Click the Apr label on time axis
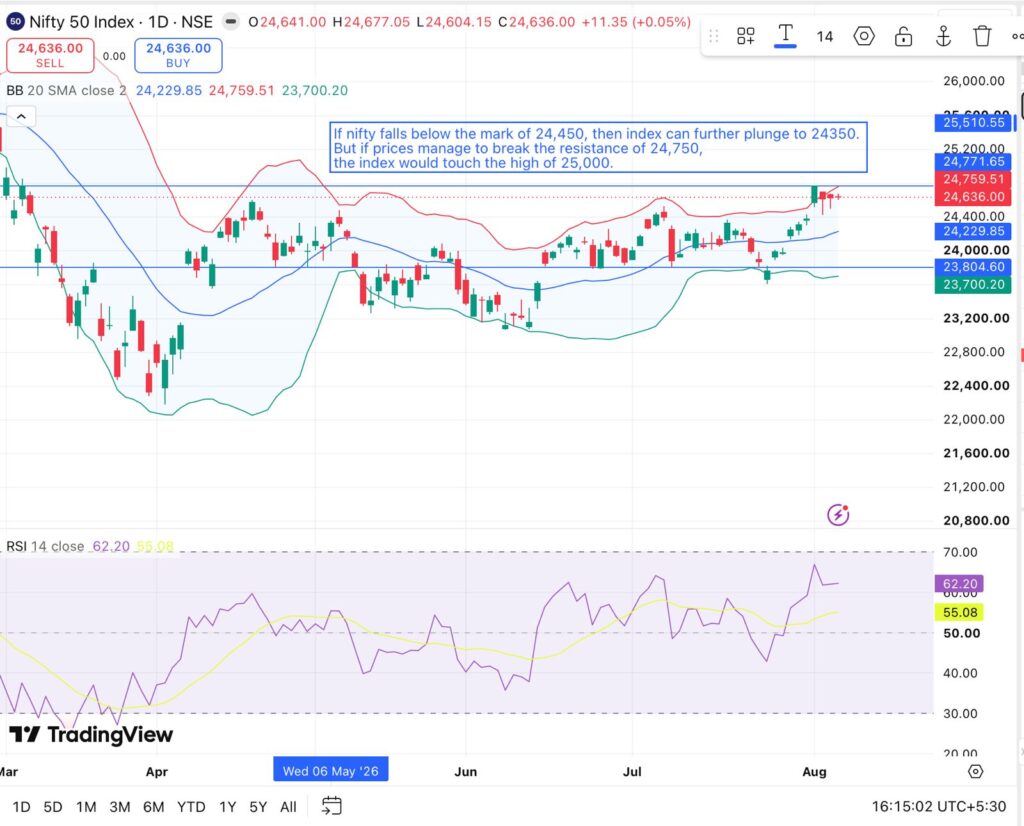This screenshot has width=1024, height=826. 157,771
